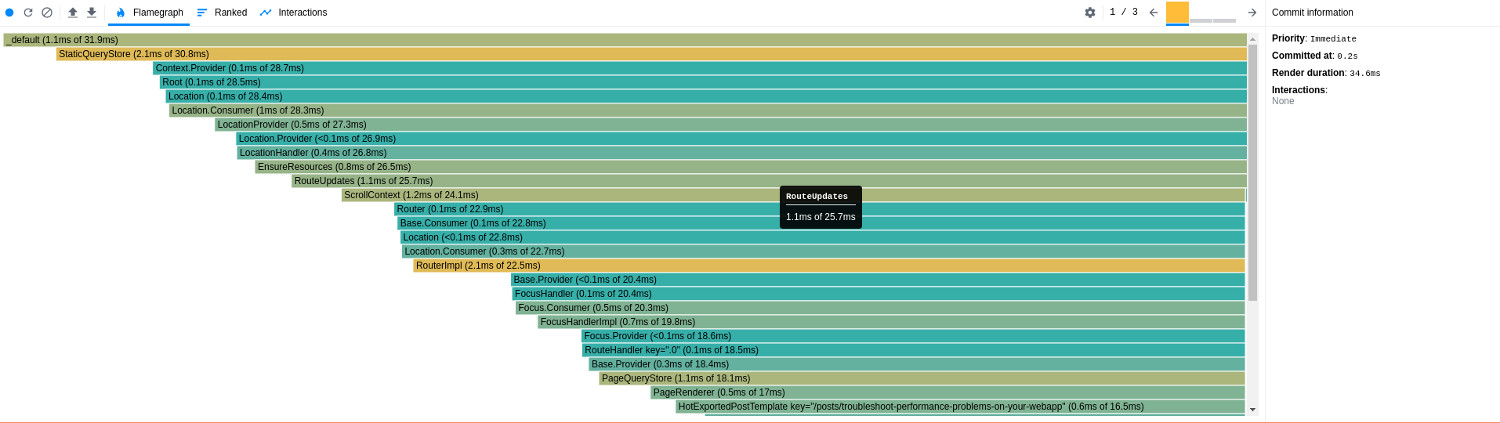Click the Priority Immediate text

point(1314,38)
